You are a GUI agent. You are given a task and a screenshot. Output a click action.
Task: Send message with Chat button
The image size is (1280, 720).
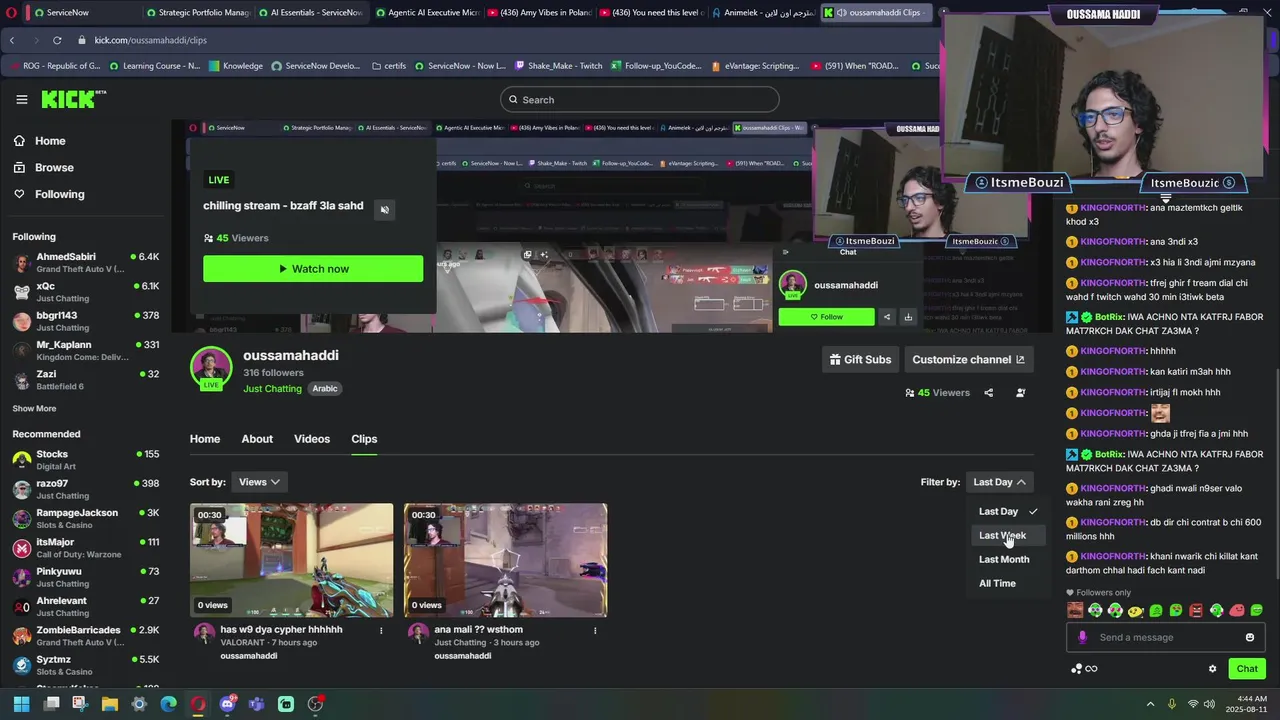click(x=1247, y=669)
